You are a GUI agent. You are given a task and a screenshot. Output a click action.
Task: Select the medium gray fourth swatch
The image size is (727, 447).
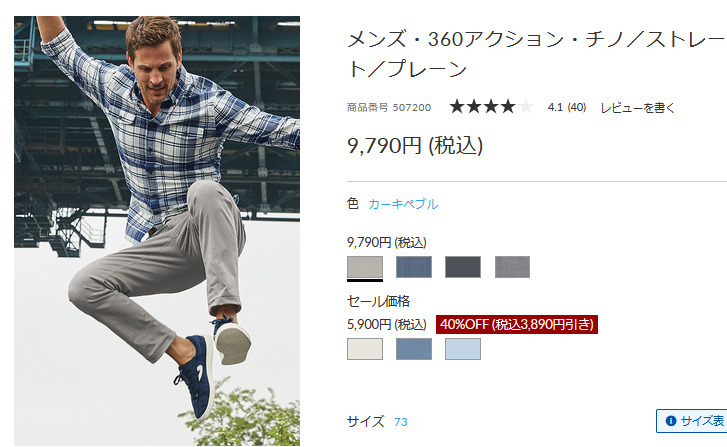coord(512,267)
